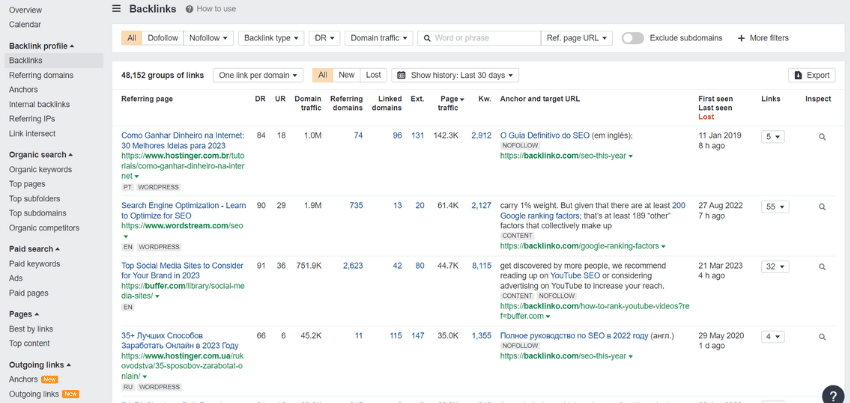Open the Backlink type dropdown
850x403 pixels.
point(271,38)
